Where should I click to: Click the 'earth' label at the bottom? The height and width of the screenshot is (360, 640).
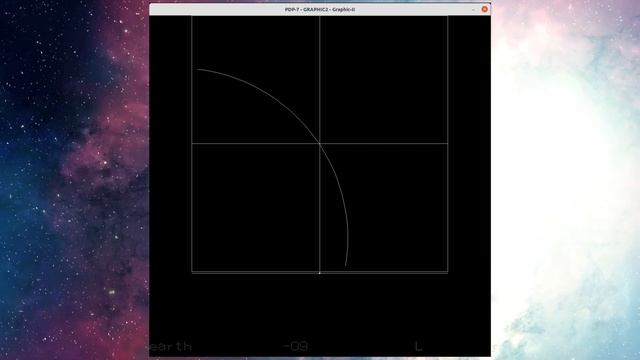[171, 347]
